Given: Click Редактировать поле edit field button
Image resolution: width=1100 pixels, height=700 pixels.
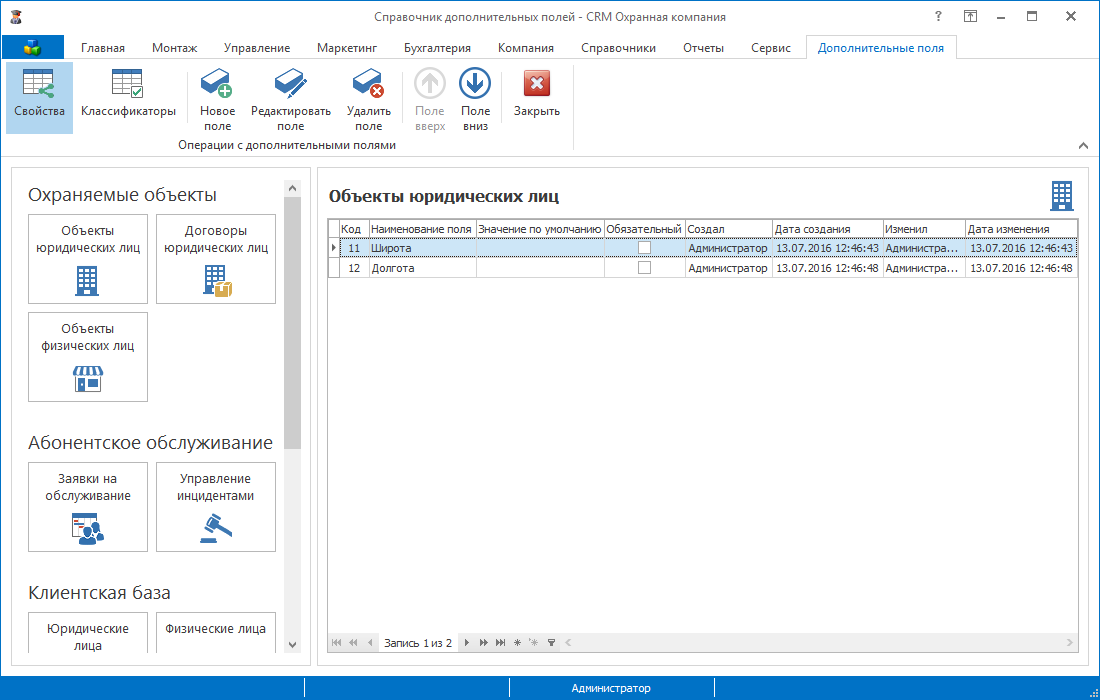Looking at the screenshot, I should coord(290,97).
